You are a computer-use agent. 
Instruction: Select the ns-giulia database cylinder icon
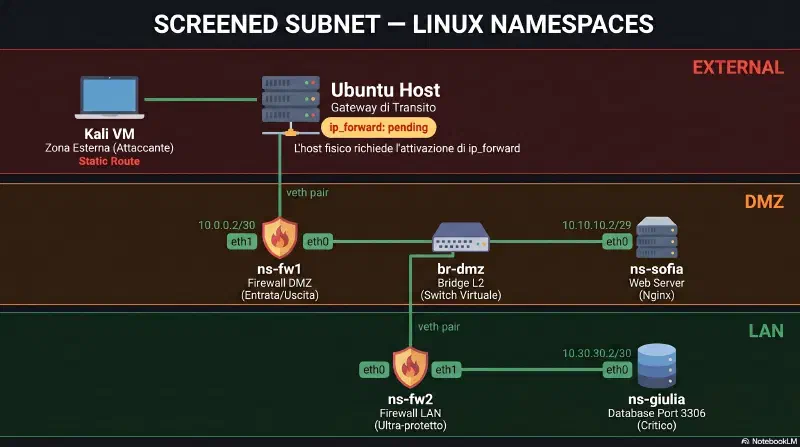click(657, 366)
